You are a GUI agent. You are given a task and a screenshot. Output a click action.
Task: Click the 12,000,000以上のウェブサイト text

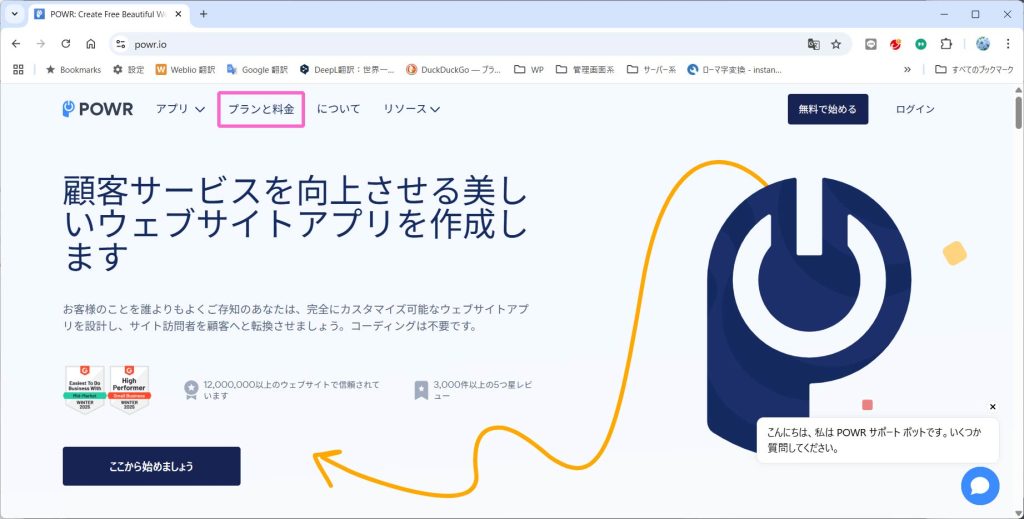(x=291, y=390)
